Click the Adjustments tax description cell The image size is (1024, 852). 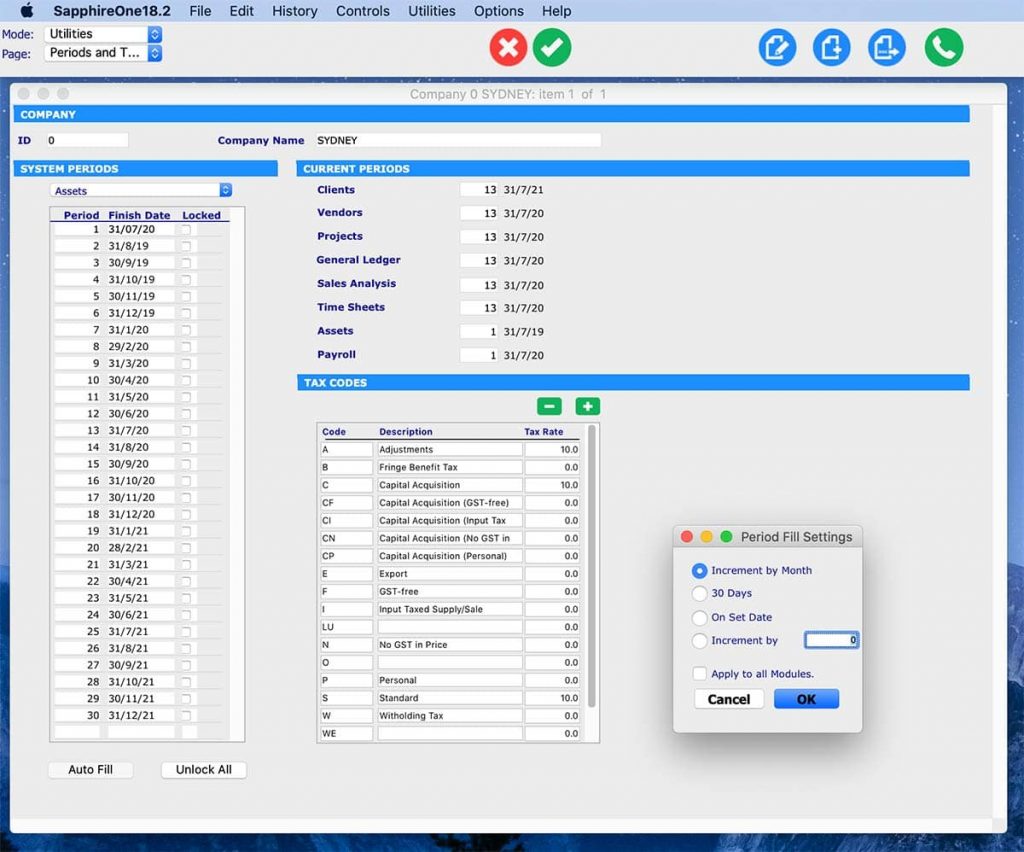449,450
